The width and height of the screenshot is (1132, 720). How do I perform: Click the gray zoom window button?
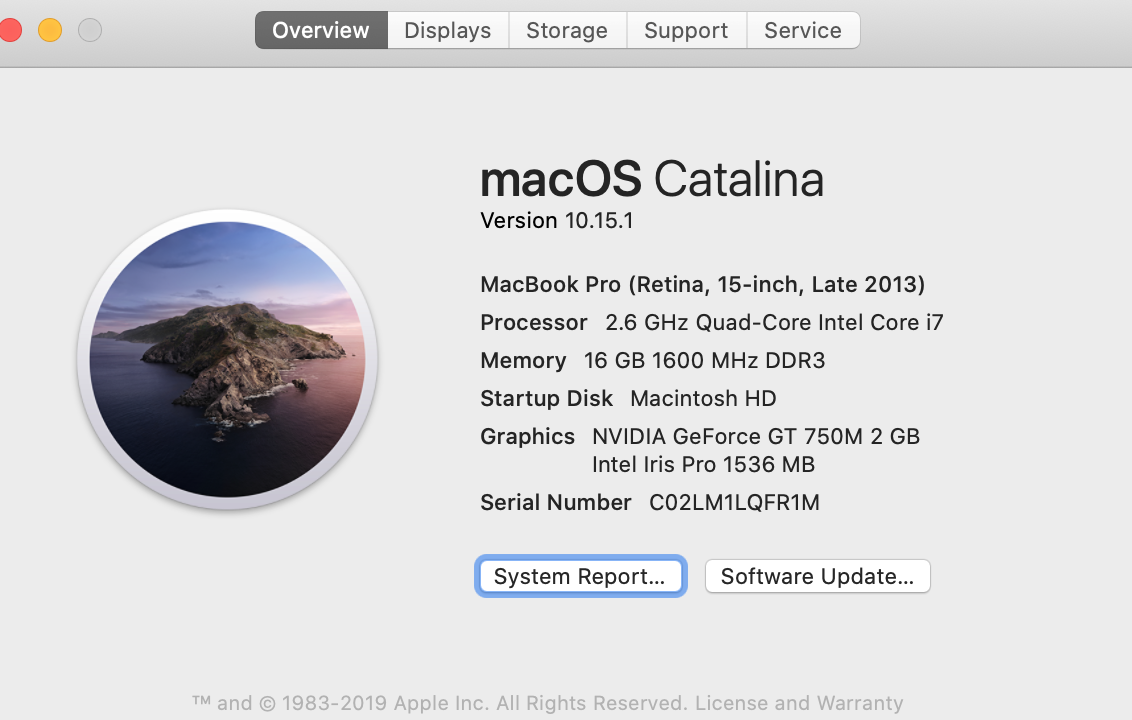click(90, 31)
